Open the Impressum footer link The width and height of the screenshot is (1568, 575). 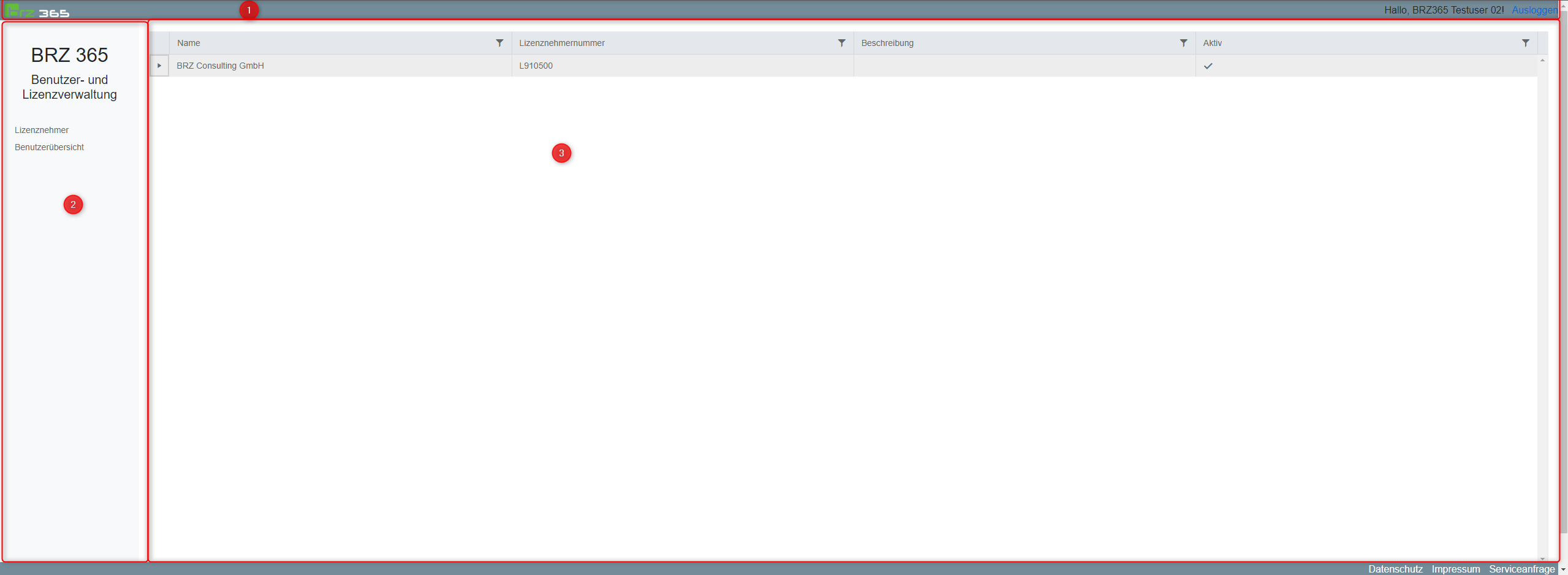pyautogui.click(x=1455, y=569)
